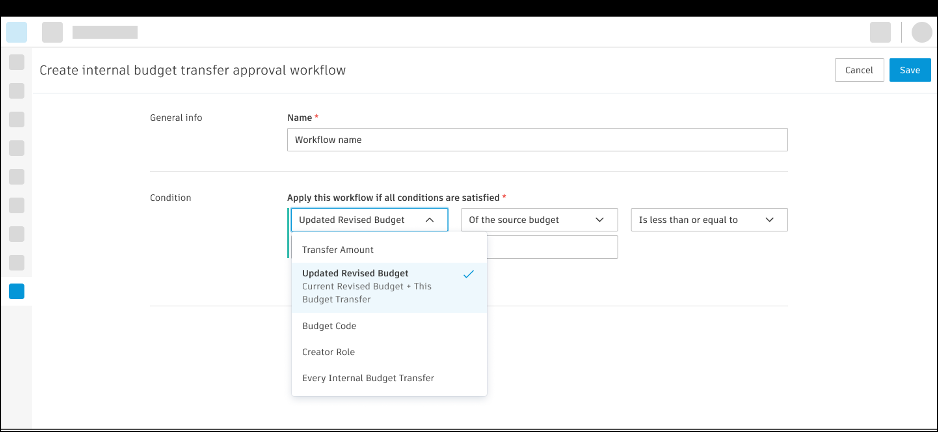The height and width of the screenshot is (432, 938).
Task: Open the "Of the source budget" dropdown
Action: coord(537,220)
